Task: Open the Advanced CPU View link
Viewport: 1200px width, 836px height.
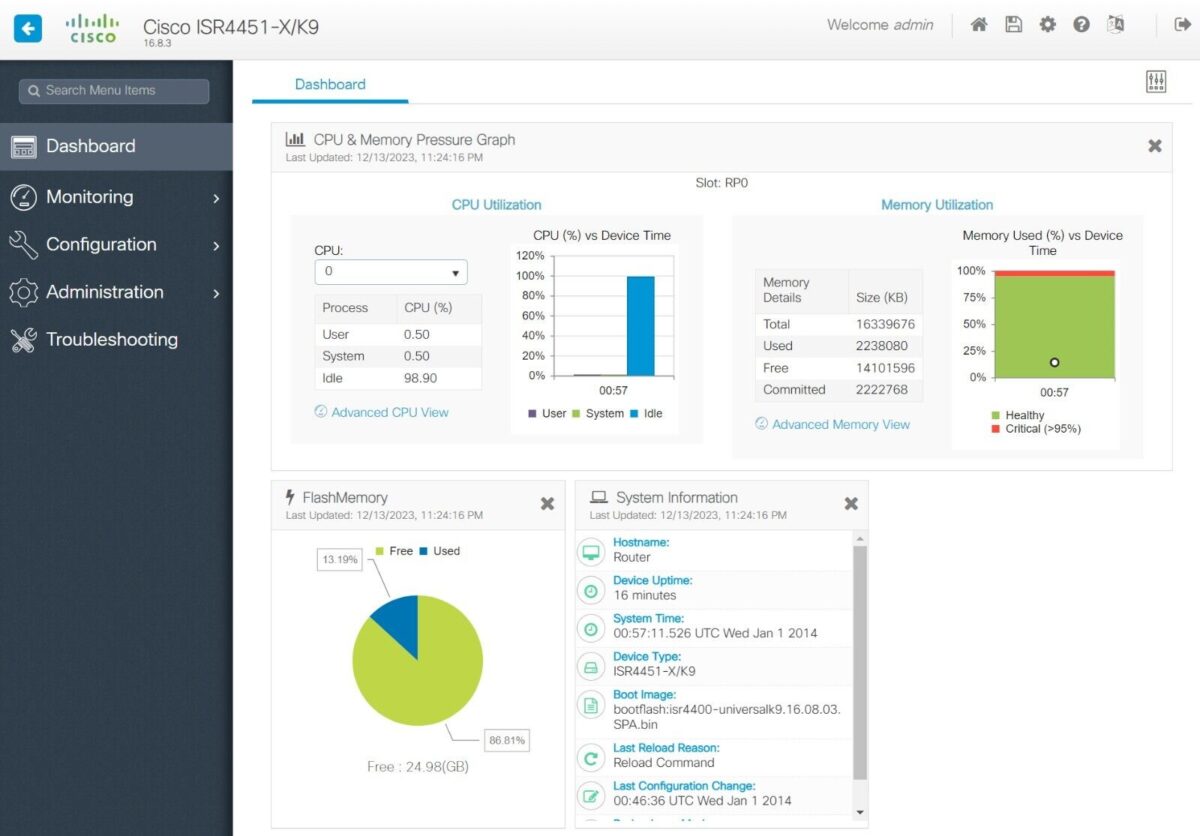Action: coord(389,412)
